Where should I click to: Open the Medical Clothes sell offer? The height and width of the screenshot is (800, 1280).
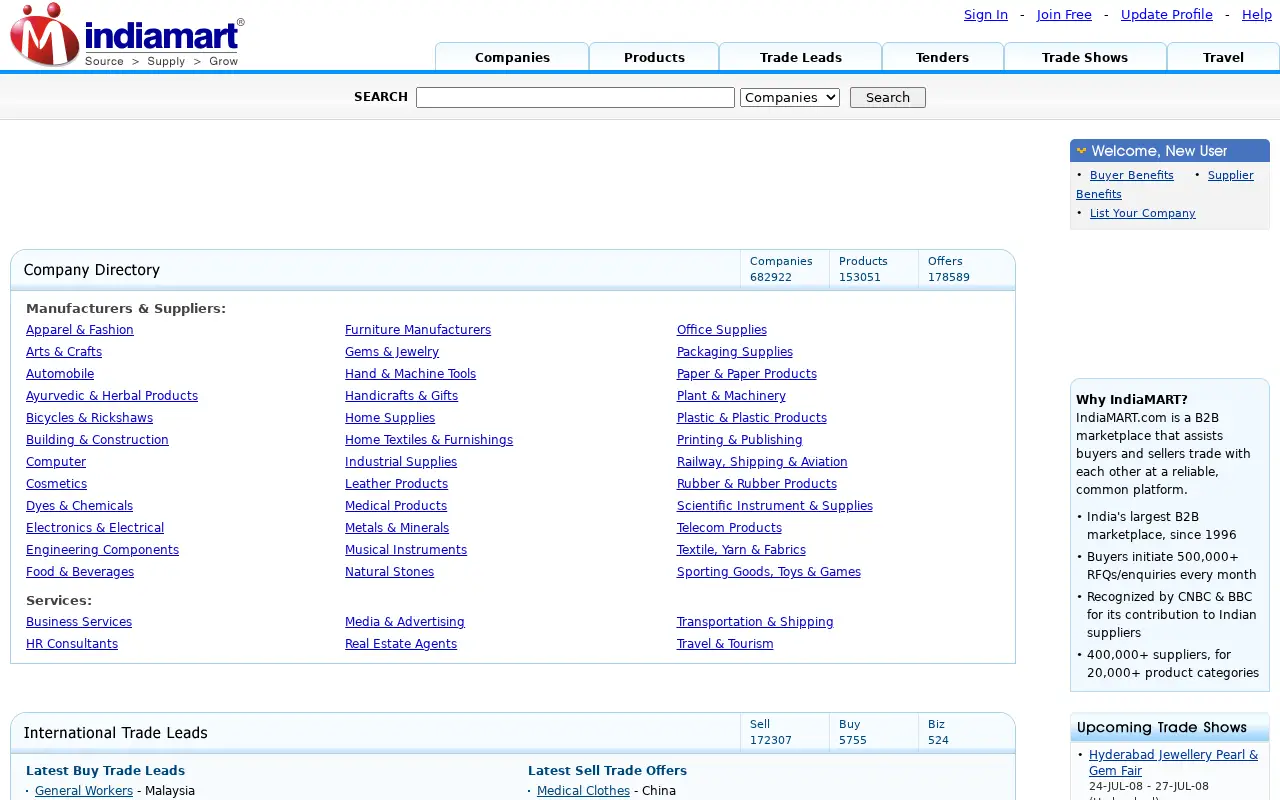click(583, 791)
